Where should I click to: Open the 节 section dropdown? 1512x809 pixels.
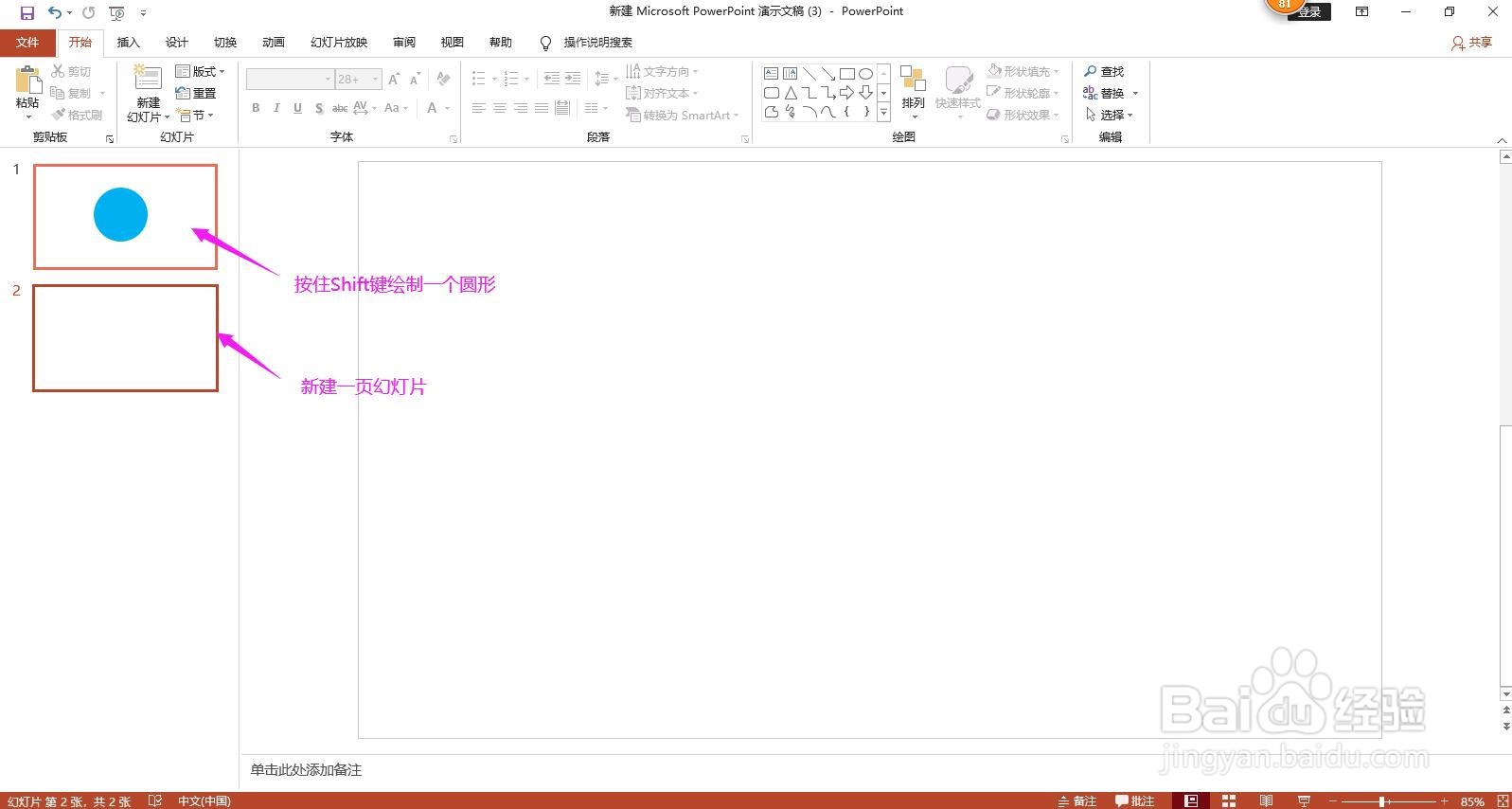(196, 115)
